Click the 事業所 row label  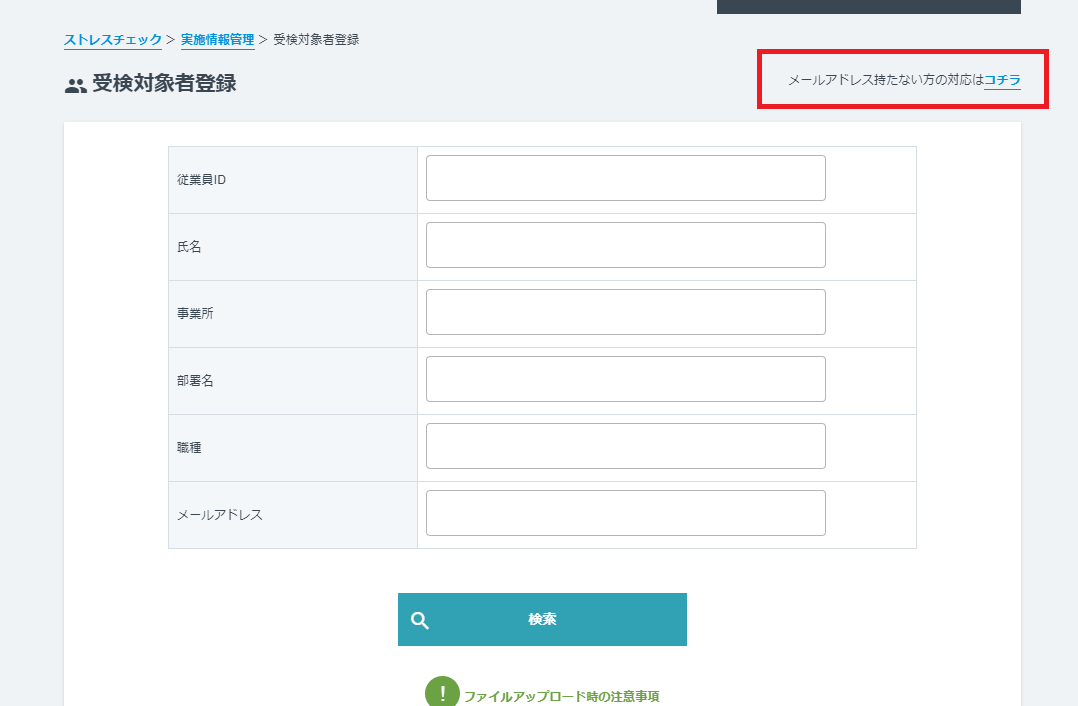pyautogui.click(x=195, y=313)
